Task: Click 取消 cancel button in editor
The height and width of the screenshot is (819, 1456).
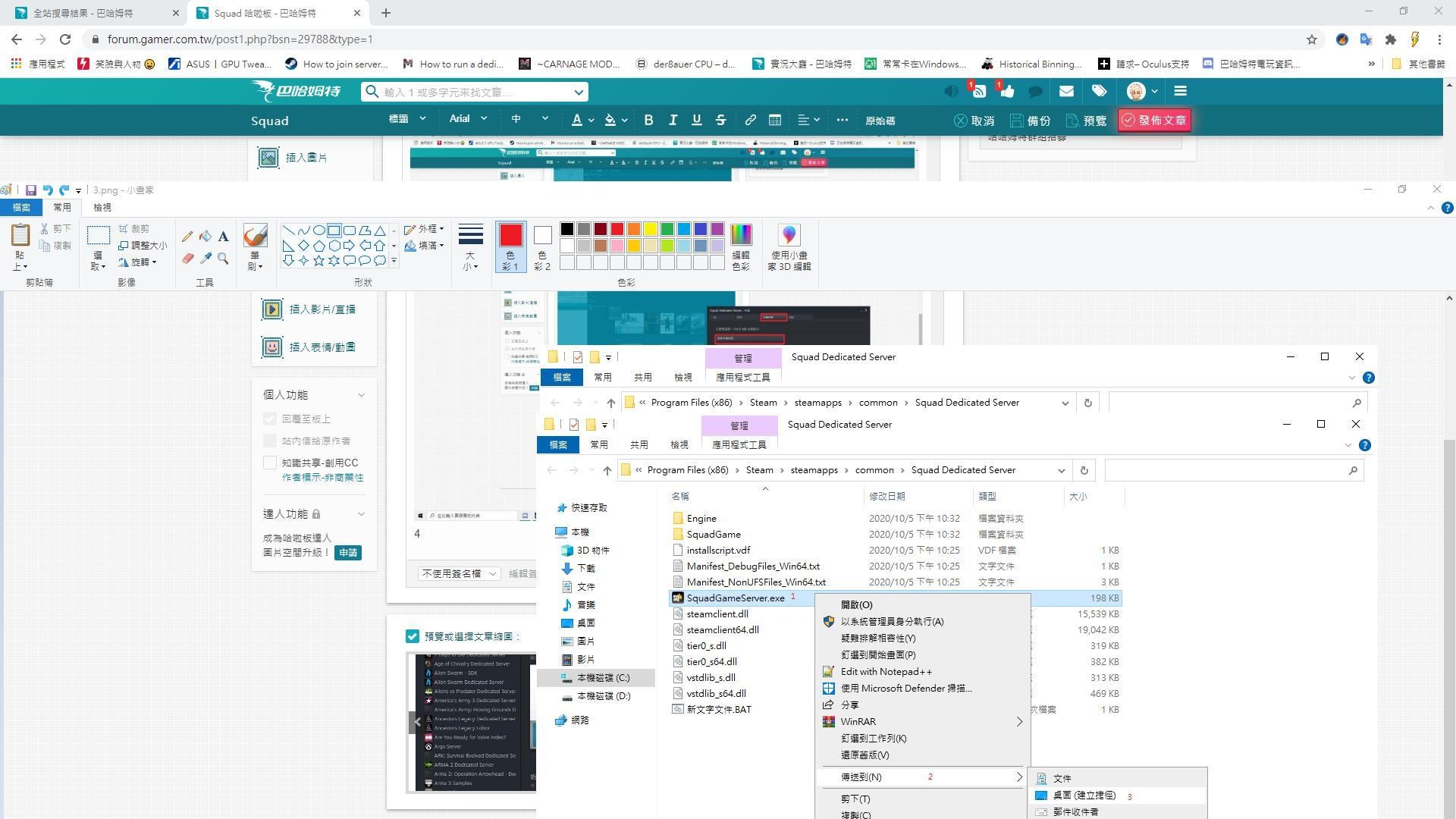Action: (x=974, y=120)
